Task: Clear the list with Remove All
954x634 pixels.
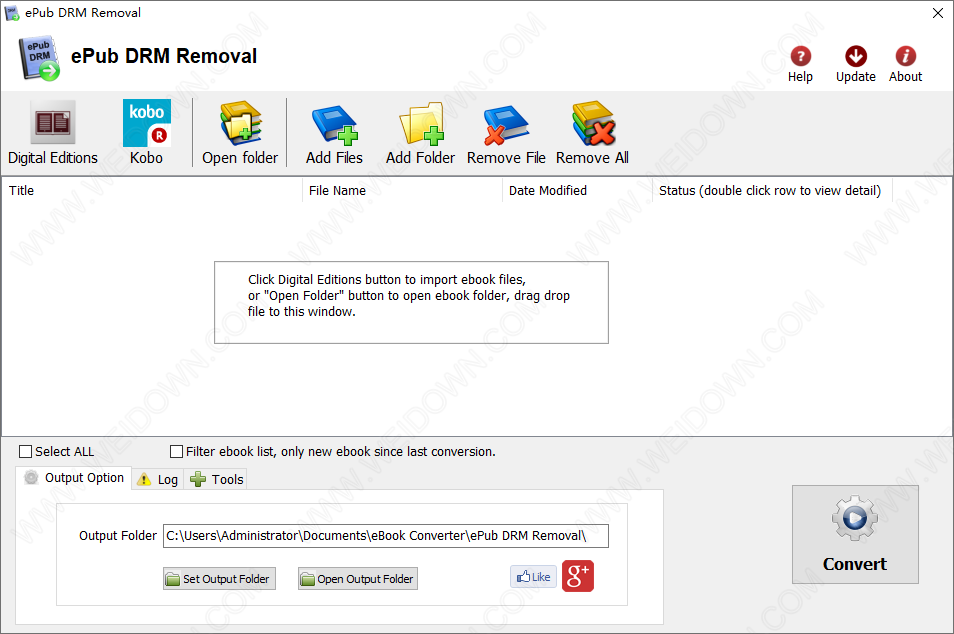Action: click(x=593, y=133)
